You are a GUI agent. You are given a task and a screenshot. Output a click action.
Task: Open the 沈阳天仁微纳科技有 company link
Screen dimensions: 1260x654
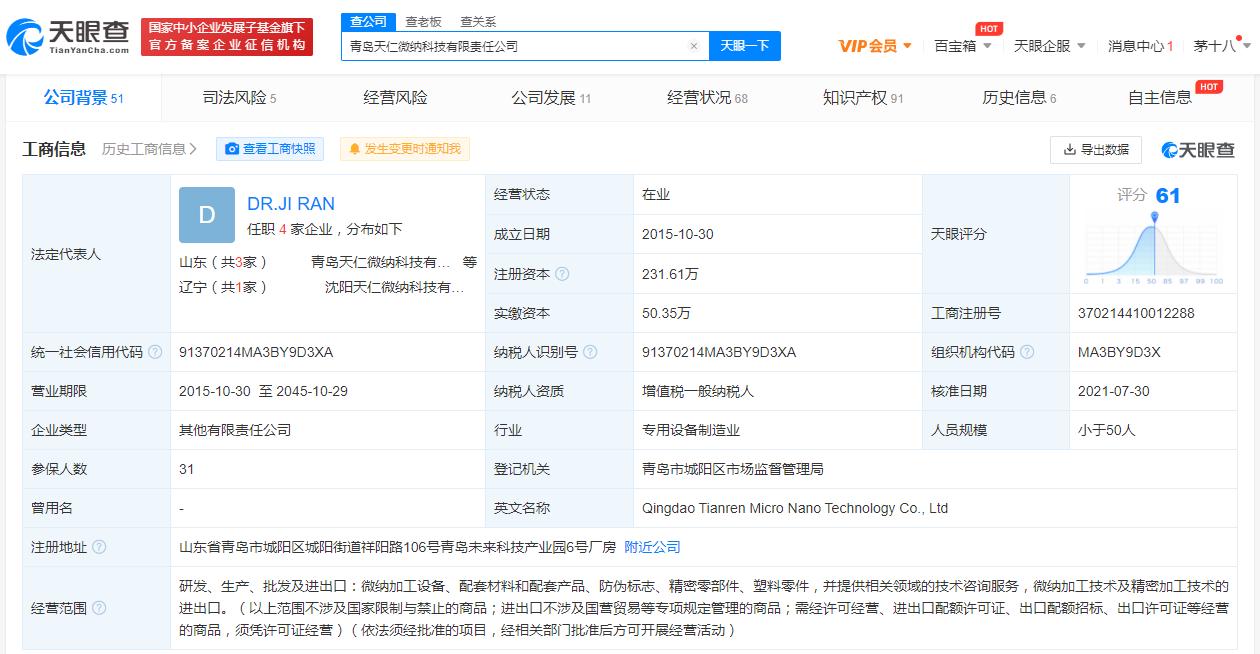pyautogui.click(x=395, y=287)
